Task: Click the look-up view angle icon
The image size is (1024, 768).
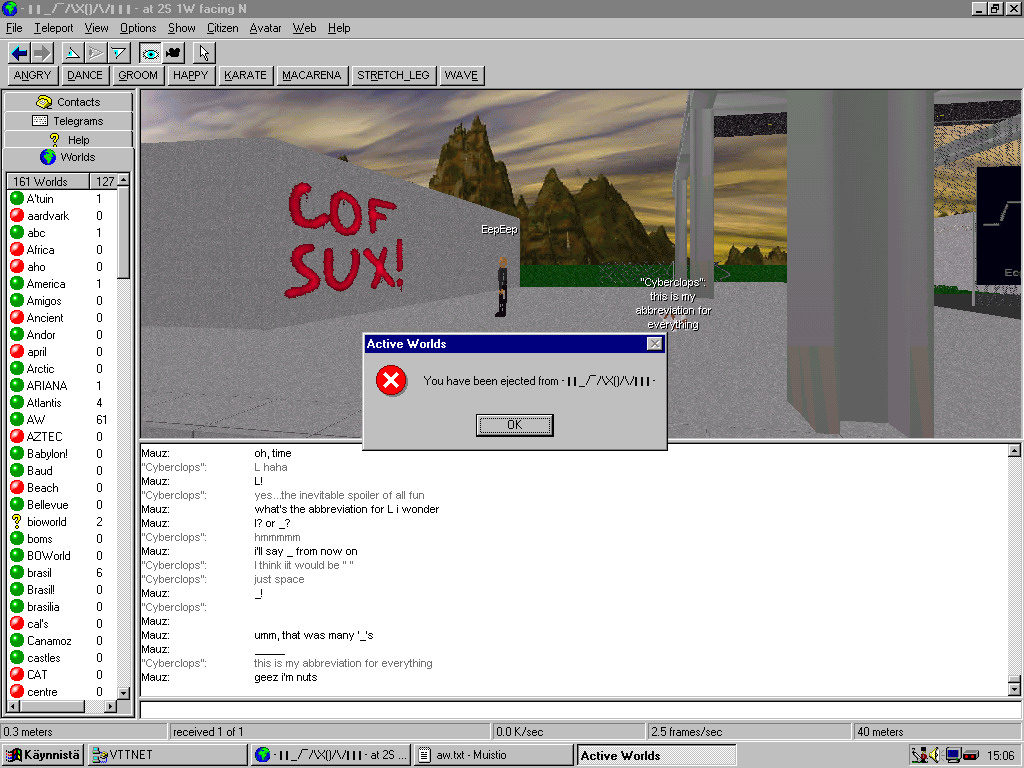Action: (x=72, y=53)
